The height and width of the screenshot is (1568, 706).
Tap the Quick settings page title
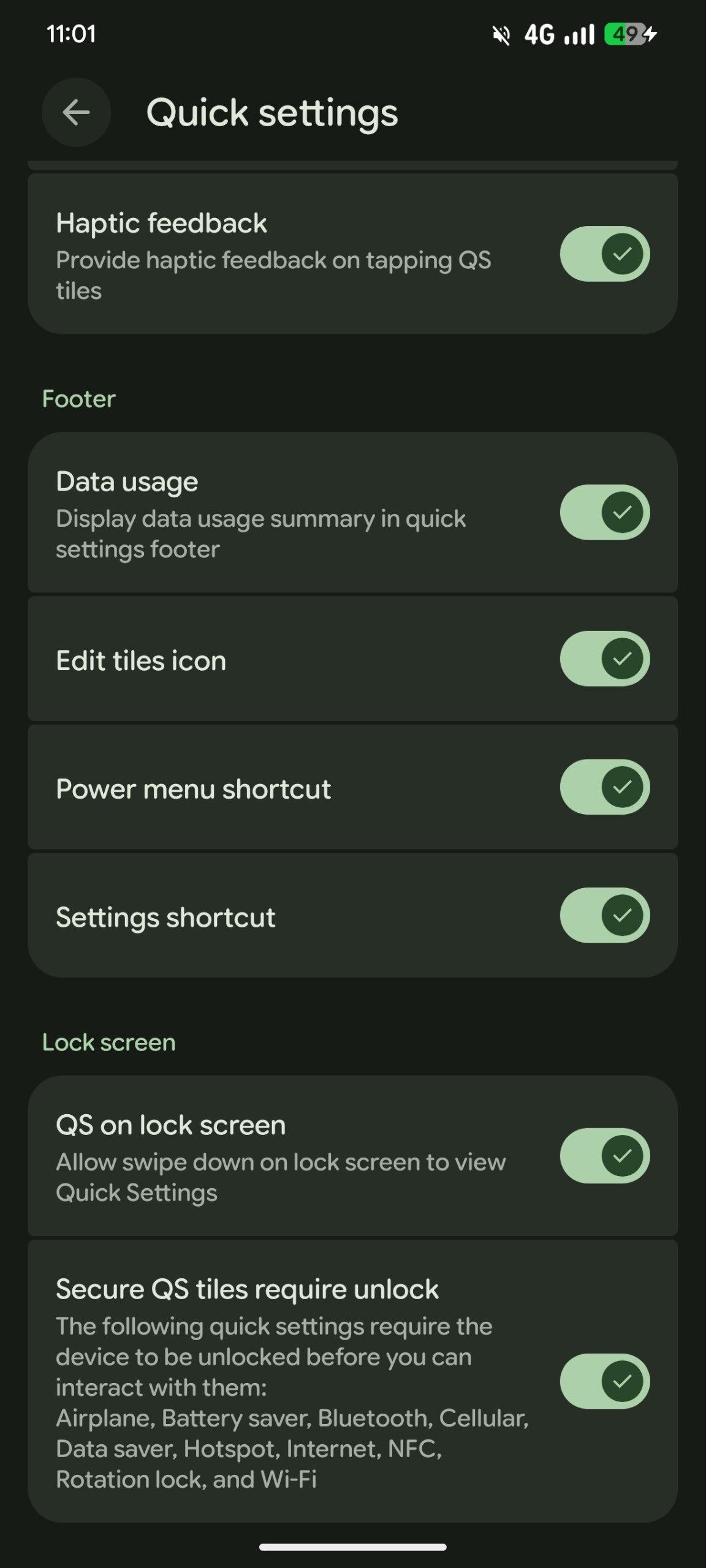272,113
